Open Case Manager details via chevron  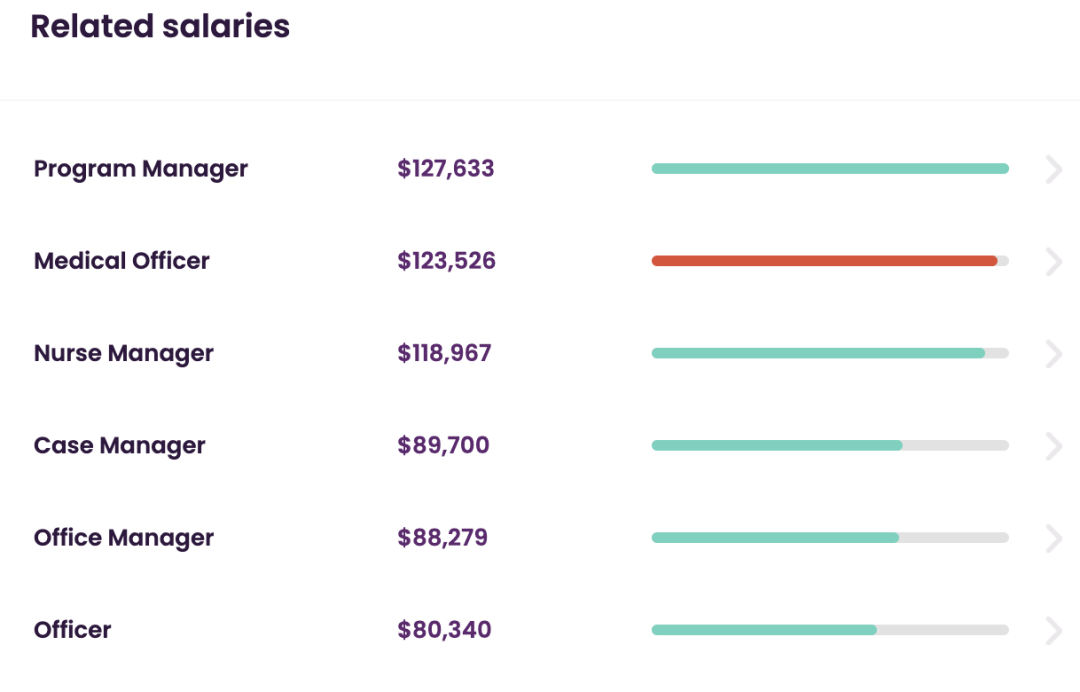point(1053,446)
